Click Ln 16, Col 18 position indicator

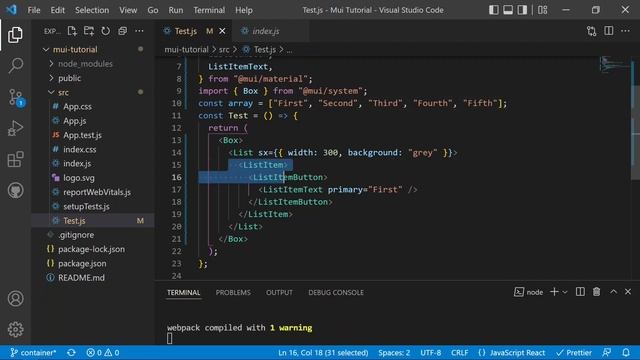(x=323, y=353)
